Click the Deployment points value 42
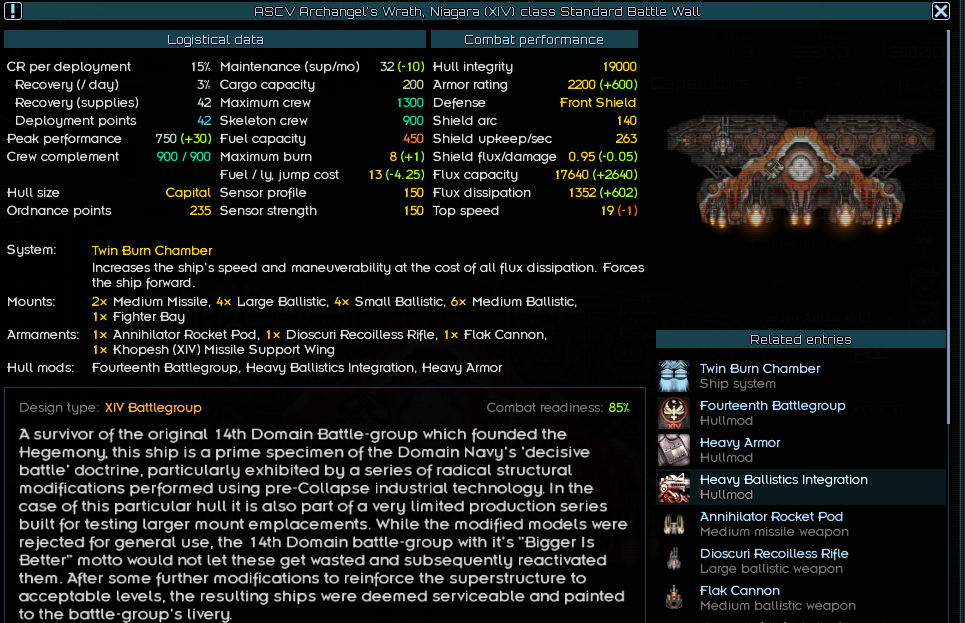The height and width of the screenshot is (623, 965). click(204, 121)
